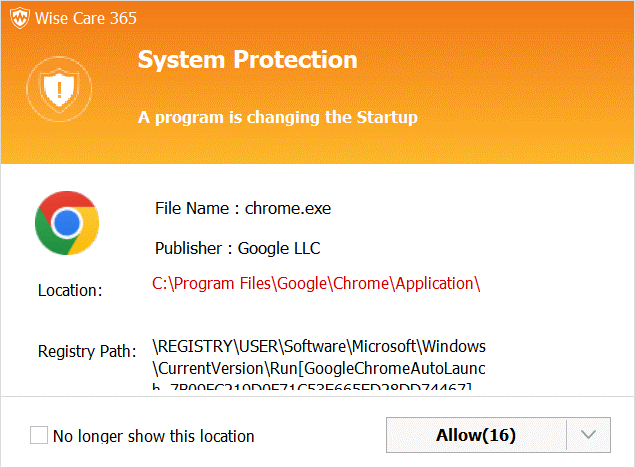Expand the dropdown arrow beside Allow
The image size is (635, 468).
click(588, 435)
